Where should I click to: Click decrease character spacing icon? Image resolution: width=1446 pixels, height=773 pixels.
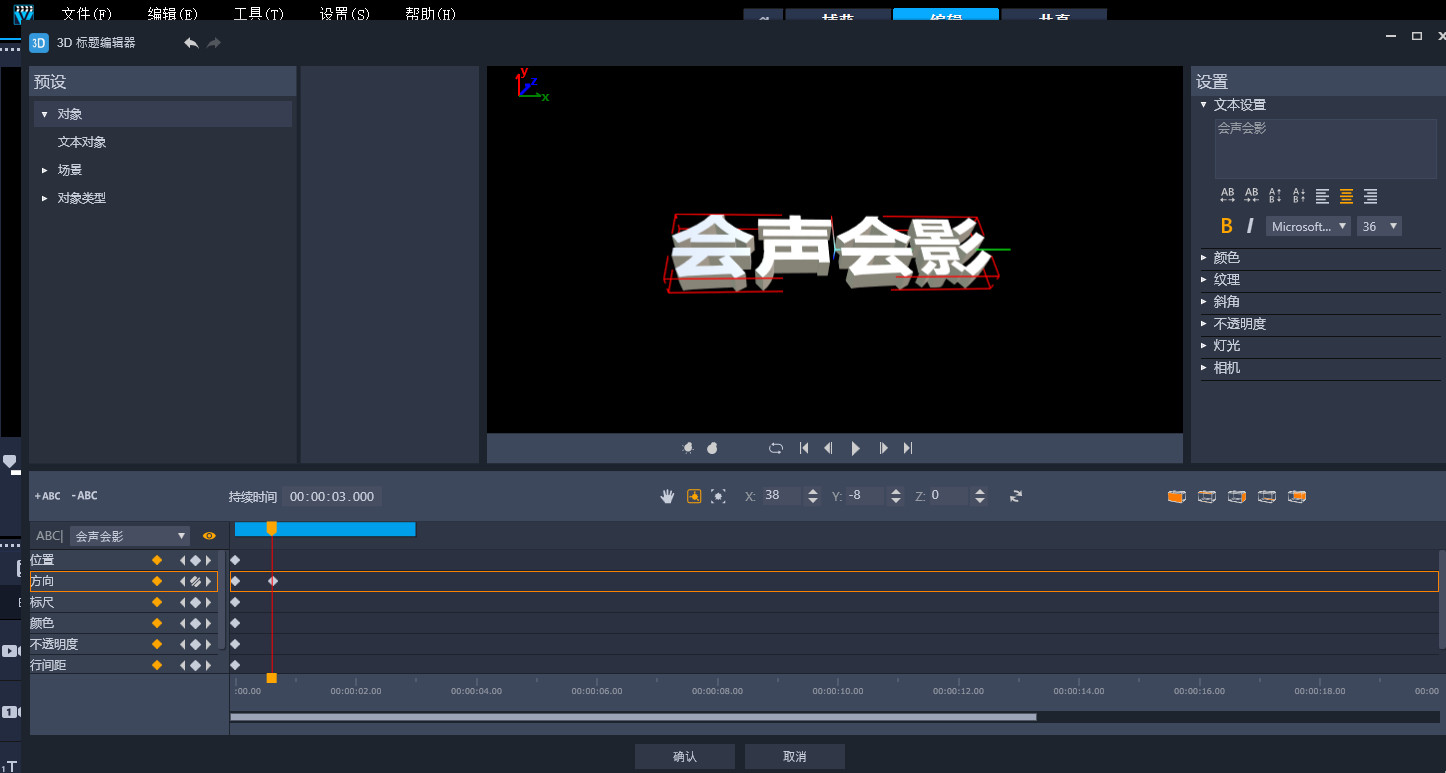(1251, 196)
